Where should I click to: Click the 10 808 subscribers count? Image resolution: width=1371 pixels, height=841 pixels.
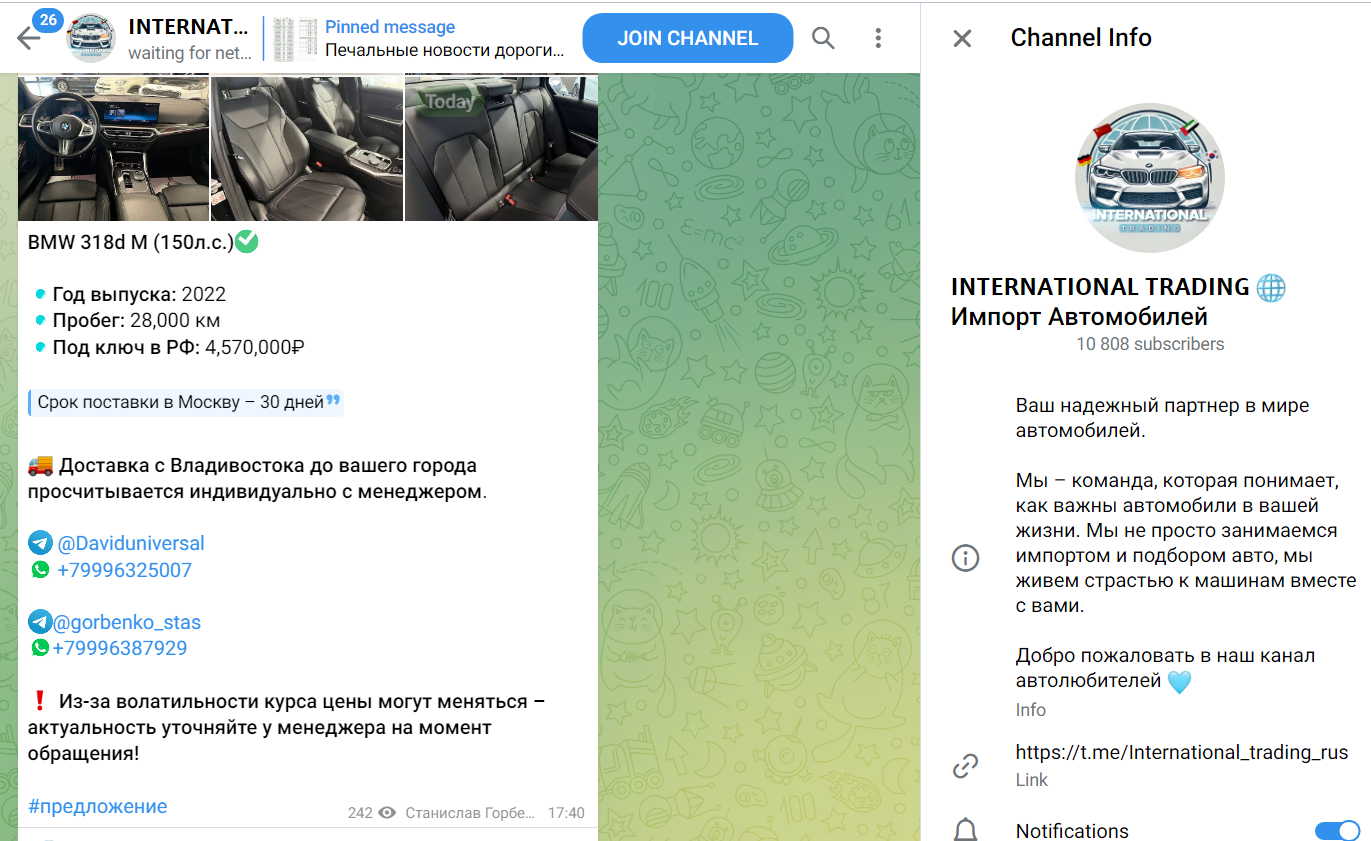pos(1150,344)
